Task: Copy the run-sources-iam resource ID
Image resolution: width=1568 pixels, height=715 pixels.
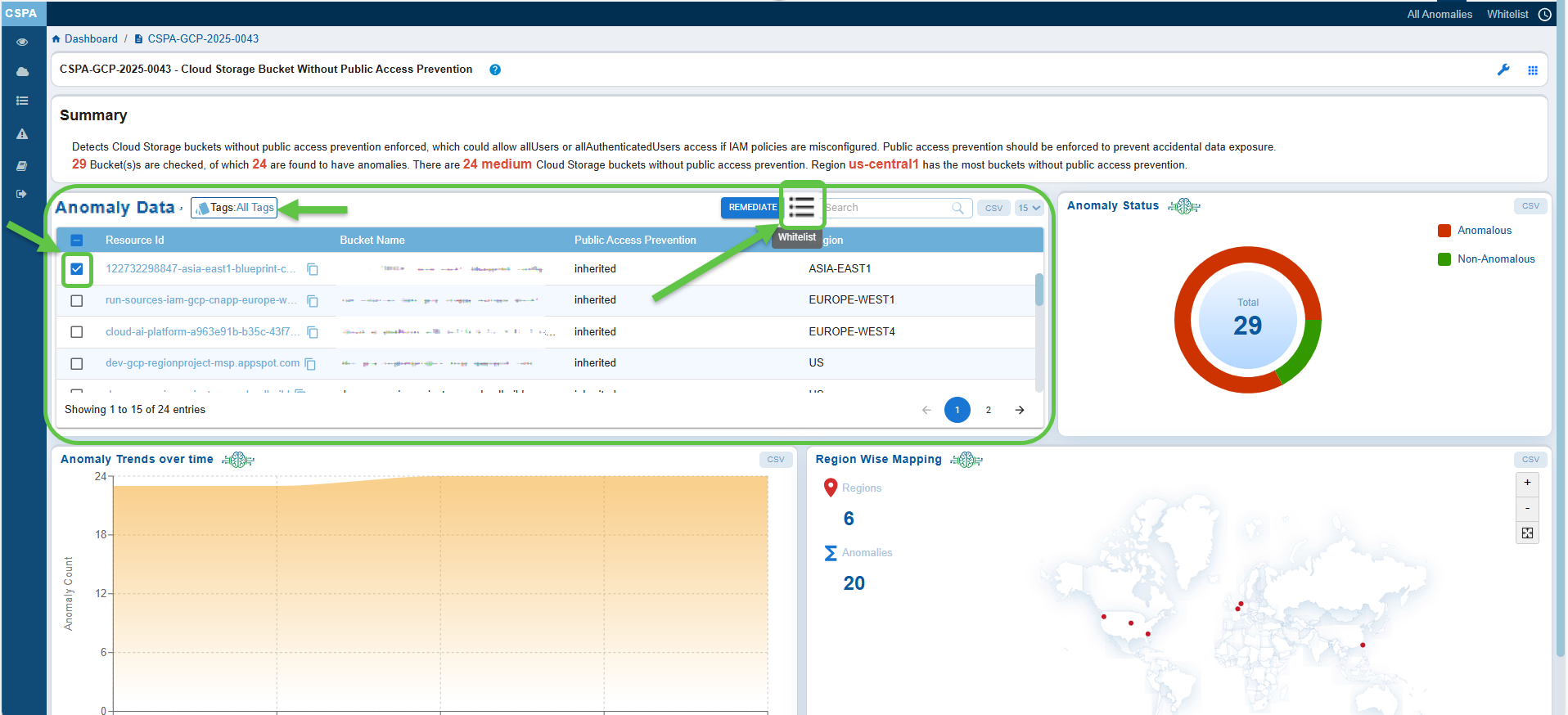Action: point(313,301)
